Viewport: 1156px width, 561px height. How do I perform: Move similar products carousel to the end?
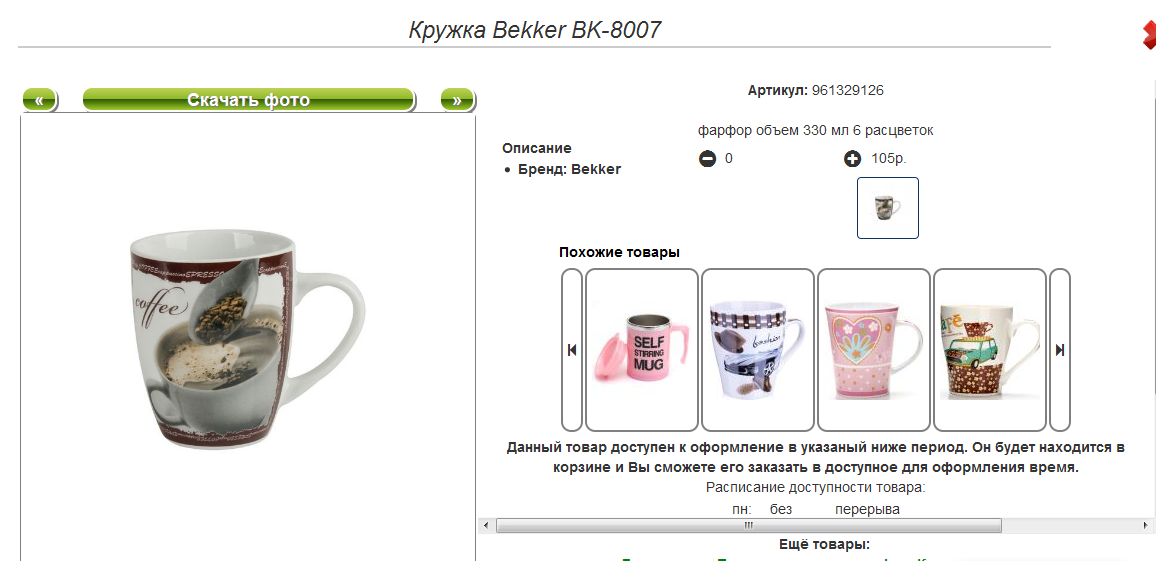point(1059,349)
